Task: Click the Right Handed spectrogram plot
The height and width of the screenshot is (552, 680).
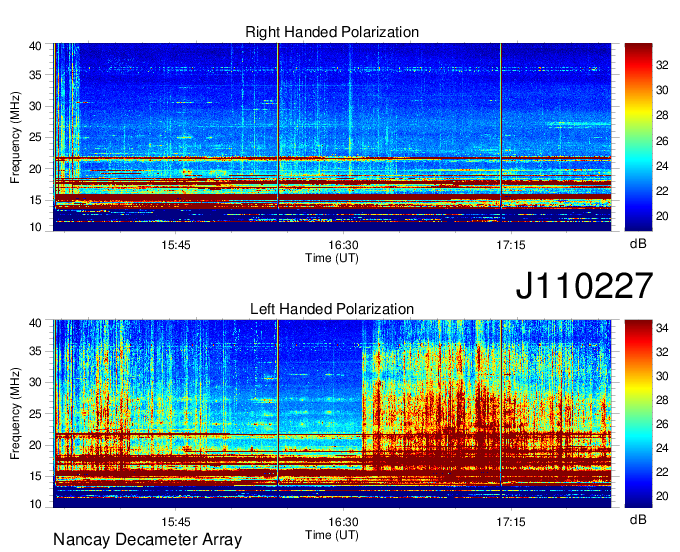Action: (332, 137)
